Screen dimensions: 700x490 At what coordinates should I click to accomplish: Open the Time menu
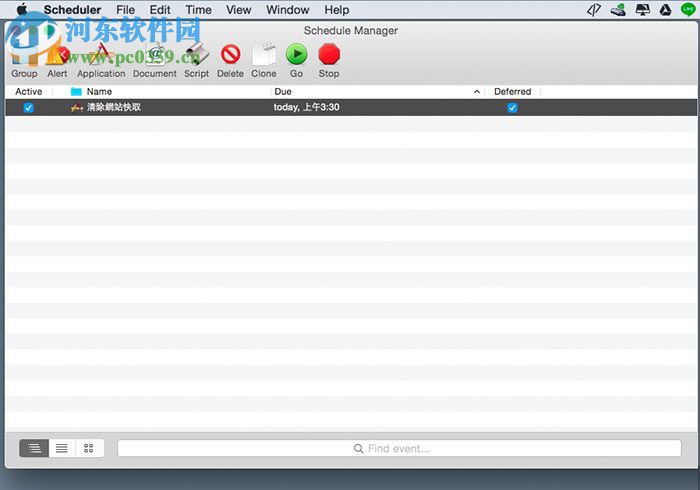tap(199, 9)
